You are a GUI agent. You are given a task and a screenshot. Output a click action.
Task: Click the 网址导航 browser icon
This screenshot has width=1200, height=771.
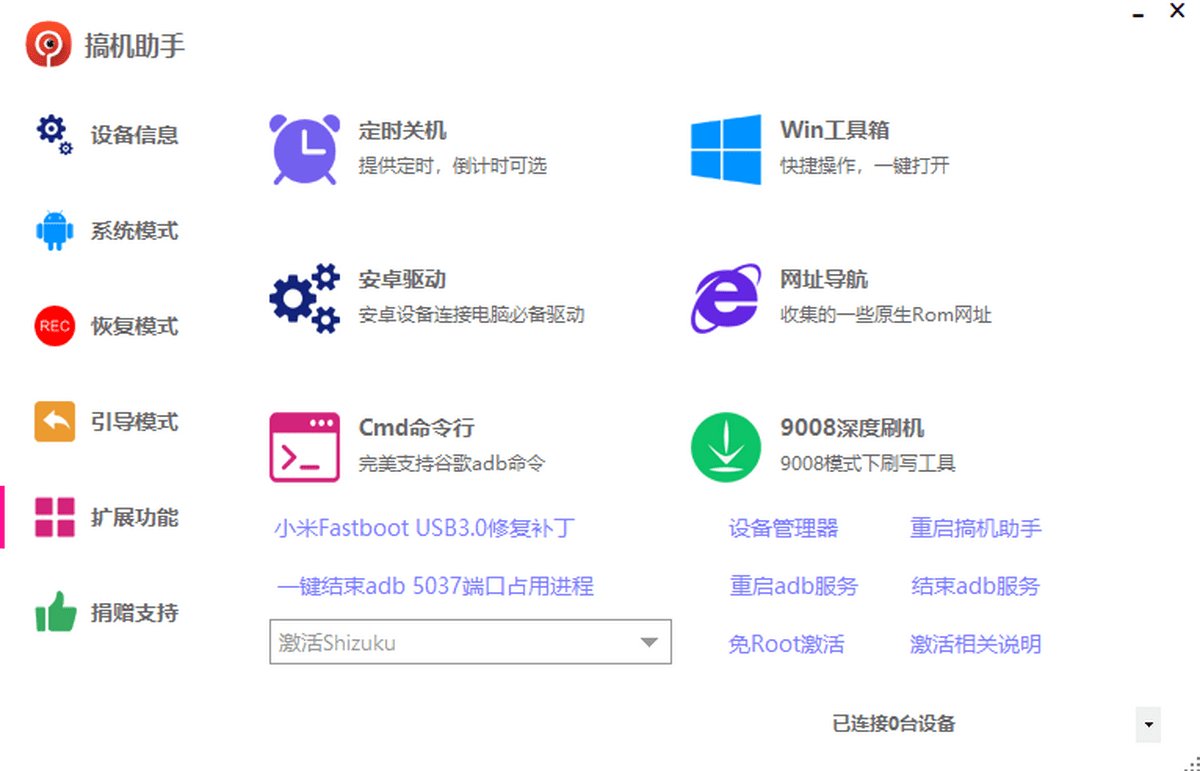[724, 296]
